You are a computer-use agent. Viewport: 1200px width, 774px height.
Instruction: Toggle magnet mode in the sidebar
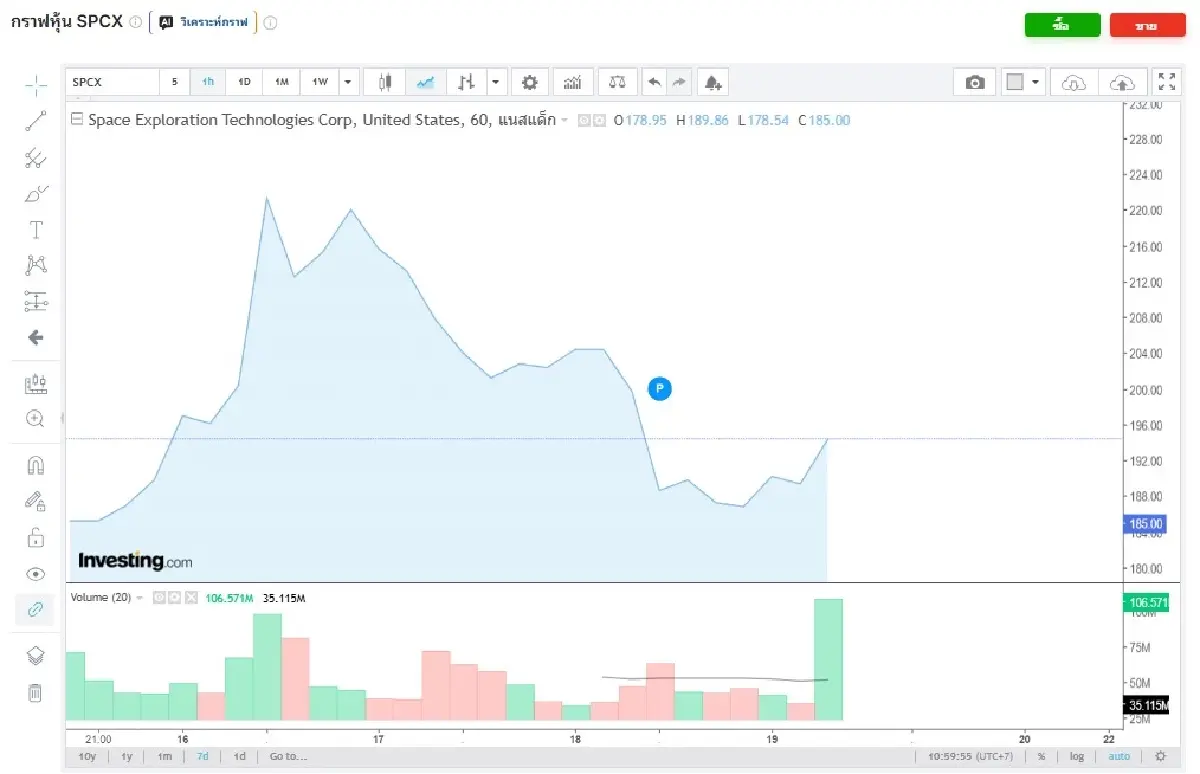(x=35, y=465)
